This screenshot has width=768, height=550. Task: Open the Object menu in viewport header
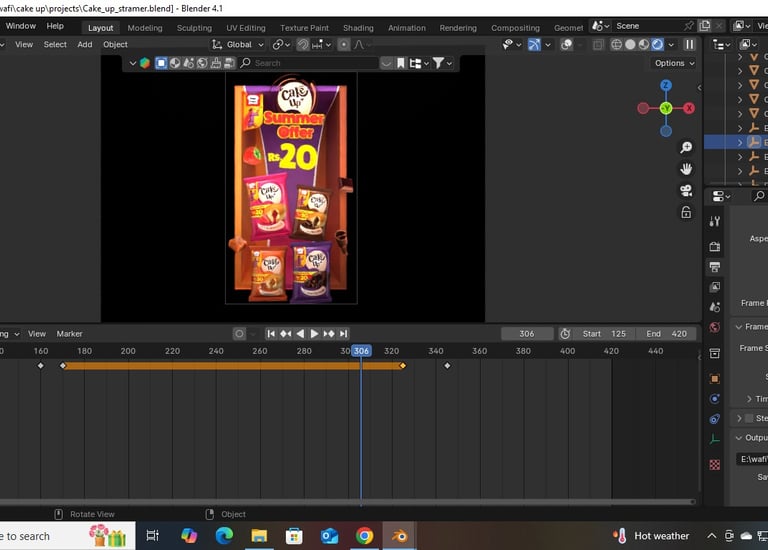click(115, 44)
